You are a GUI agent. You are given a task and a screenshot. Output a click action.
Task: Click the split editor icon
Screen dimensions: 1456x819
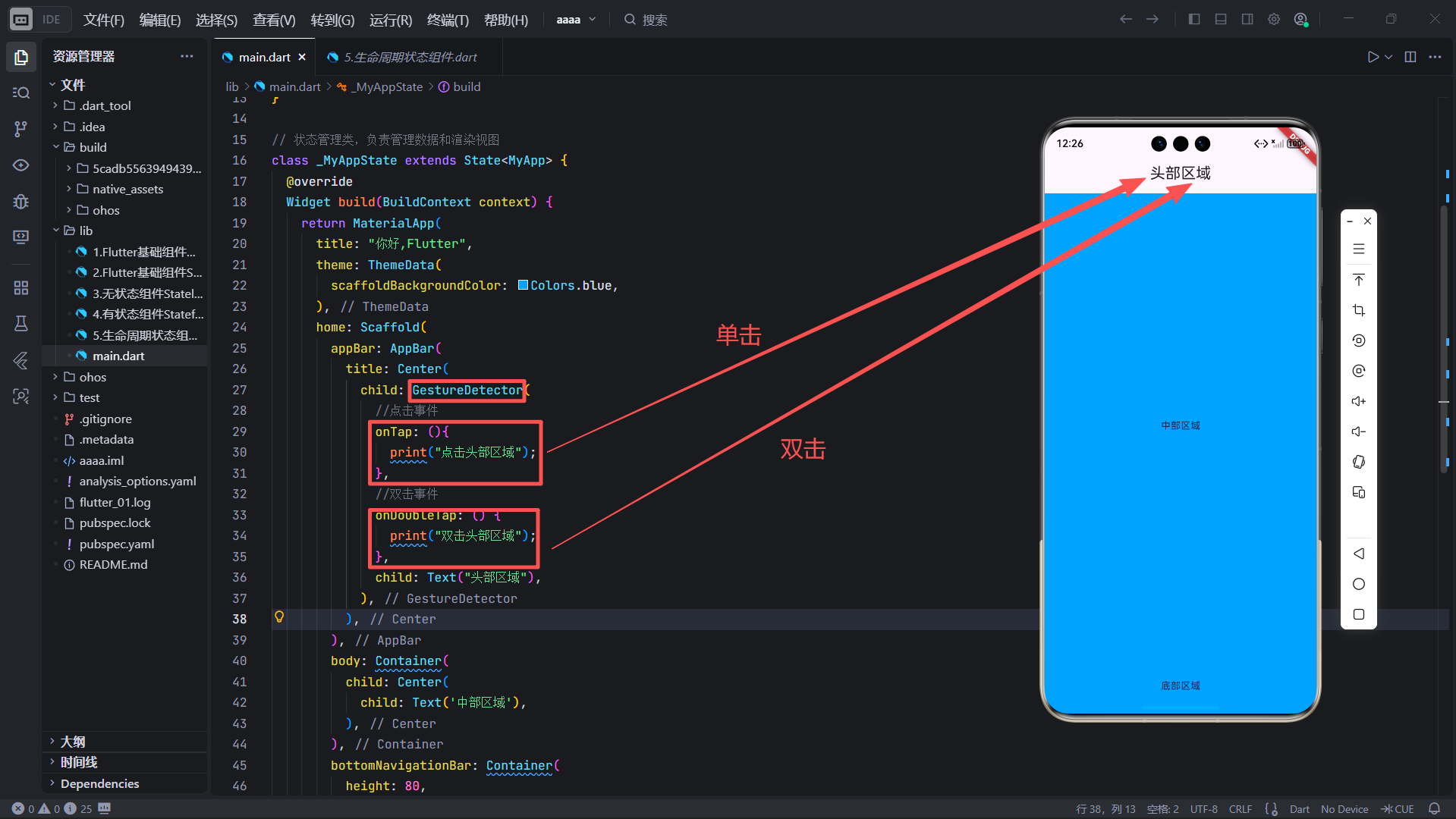(x=1410, y=57)
